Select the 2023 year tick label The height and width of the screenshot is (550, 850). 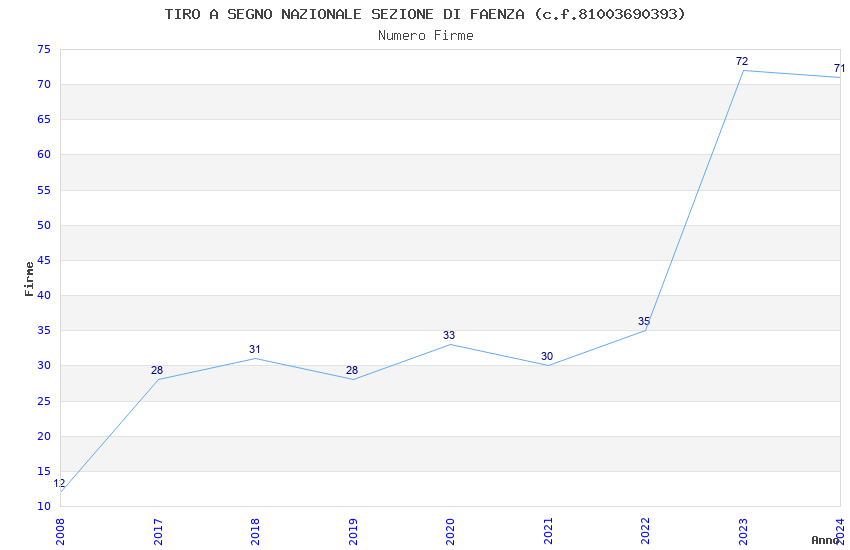tap(743, 530)
